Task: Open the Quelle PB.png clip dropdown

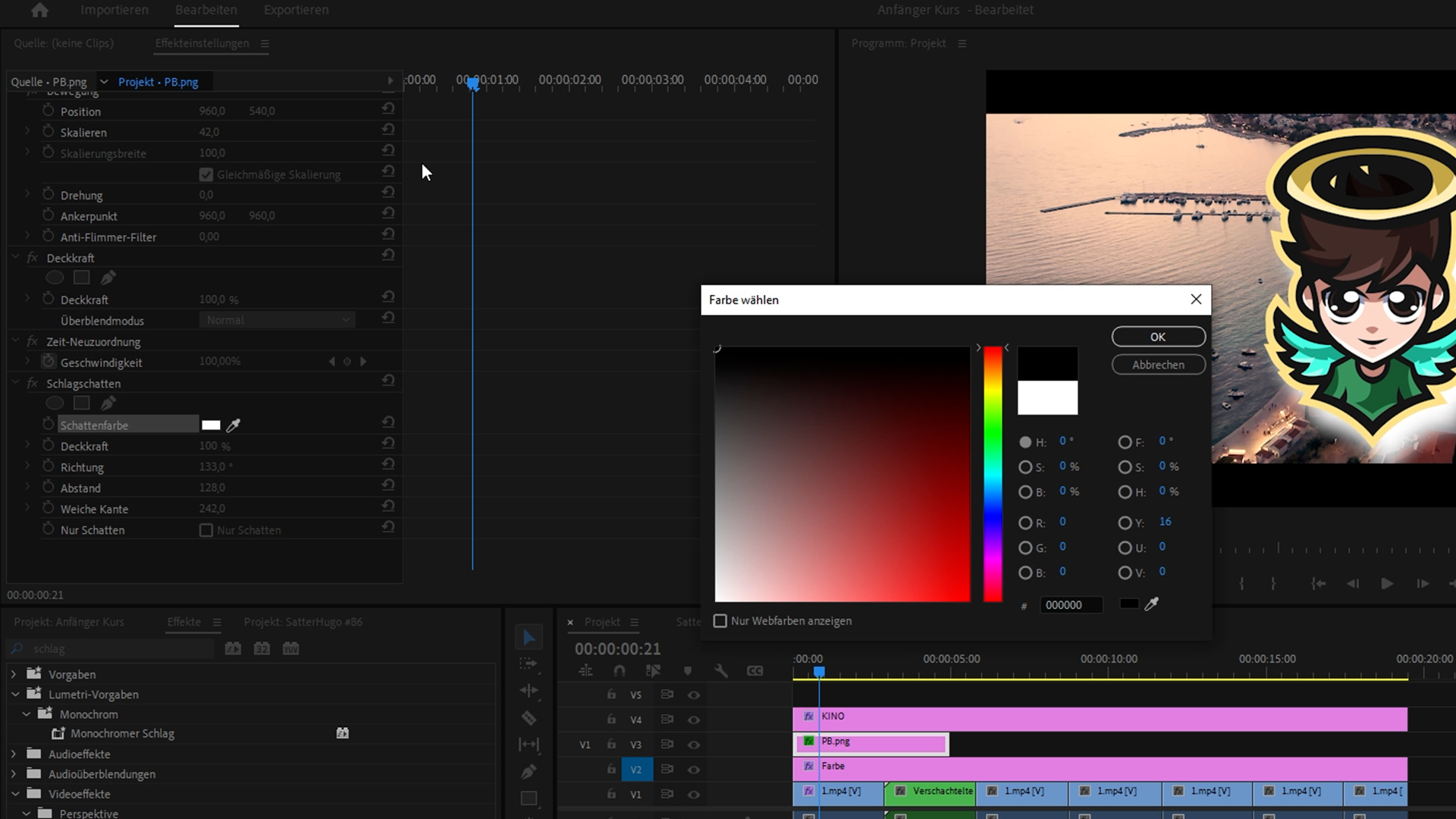Action: pyautogui.click(x=104, y=82)
